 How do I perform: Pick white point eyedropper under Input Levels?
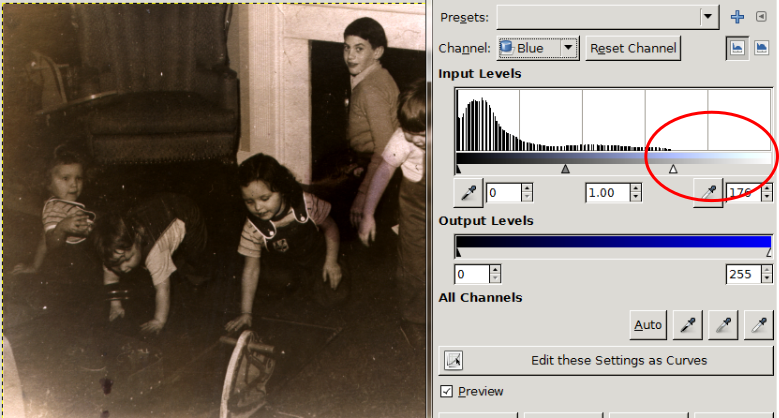click(708, 192)
